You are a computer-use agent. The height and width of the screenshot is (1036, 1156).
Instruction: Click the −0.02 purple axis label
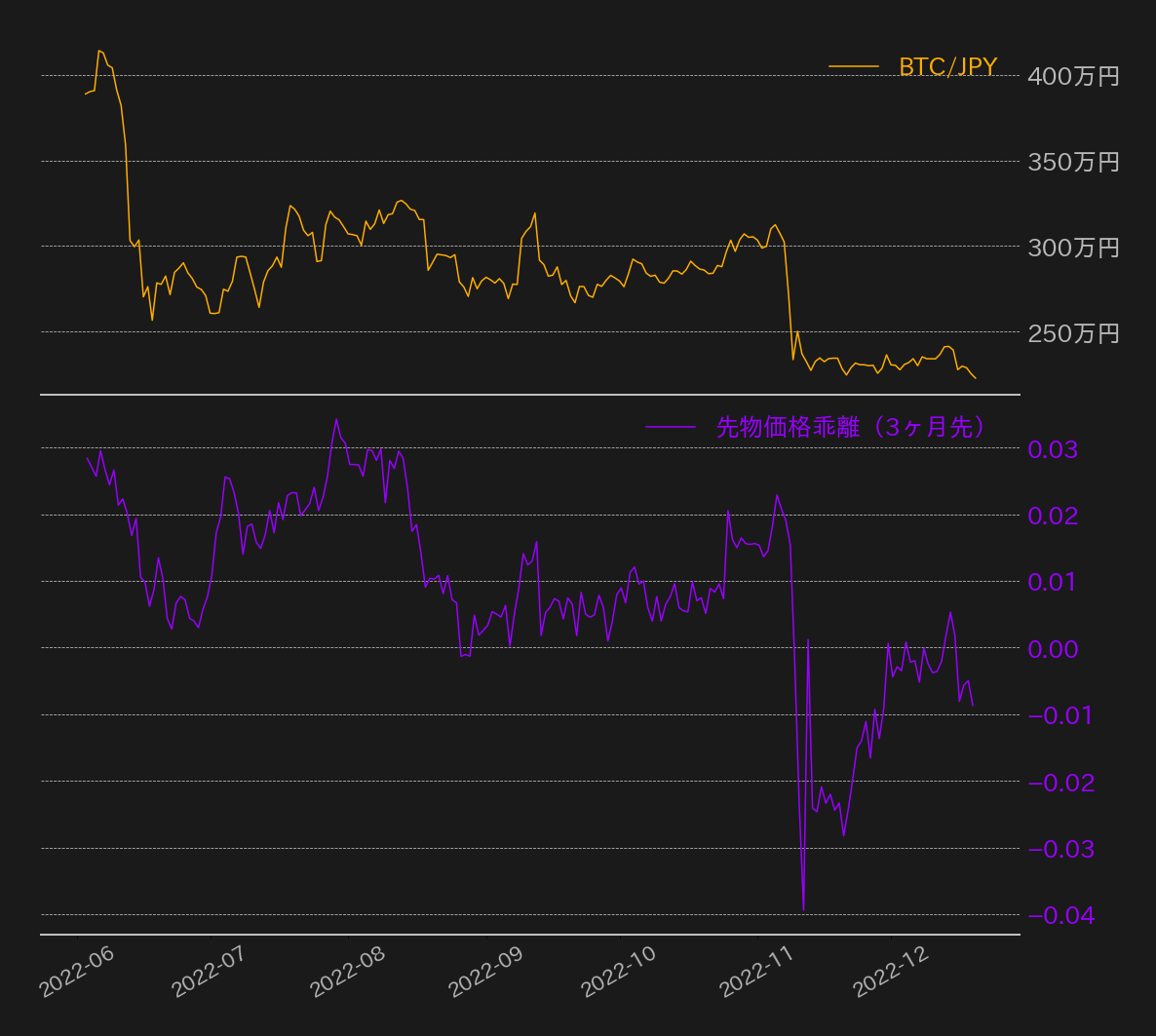(1060, 783)
